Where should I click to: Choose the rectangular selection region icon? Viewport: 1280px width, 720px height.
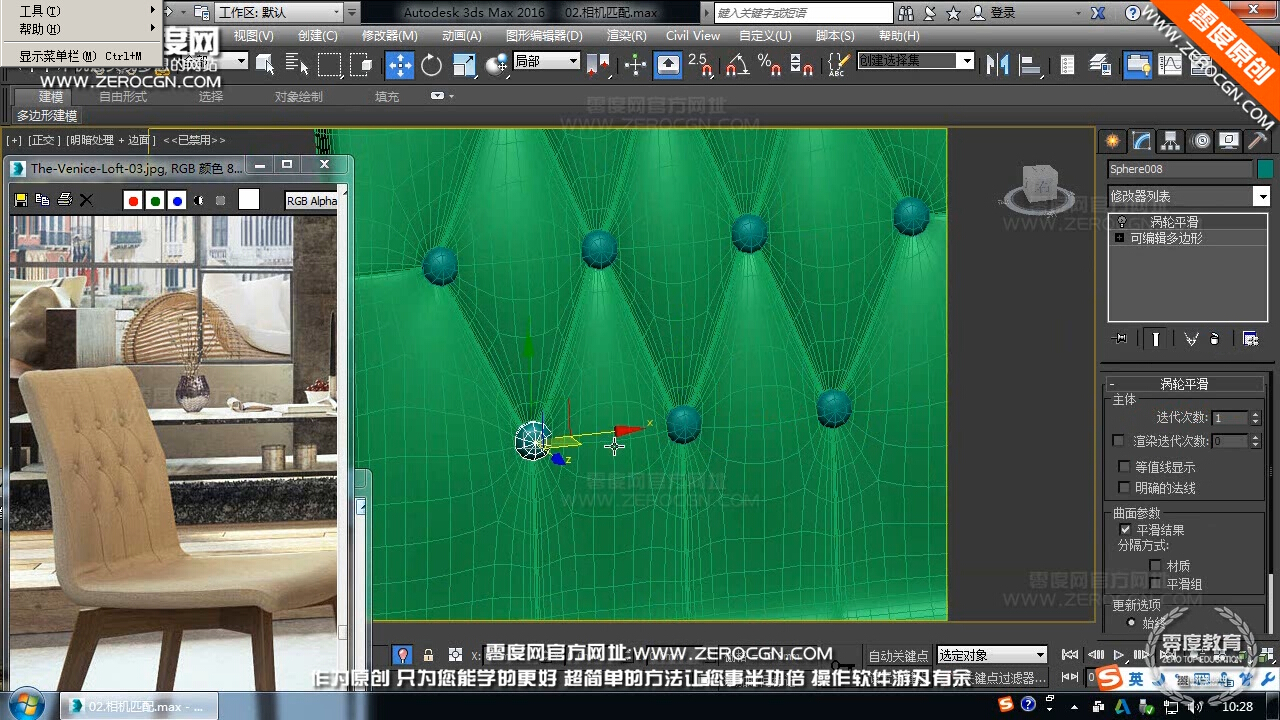pos(330,65)
